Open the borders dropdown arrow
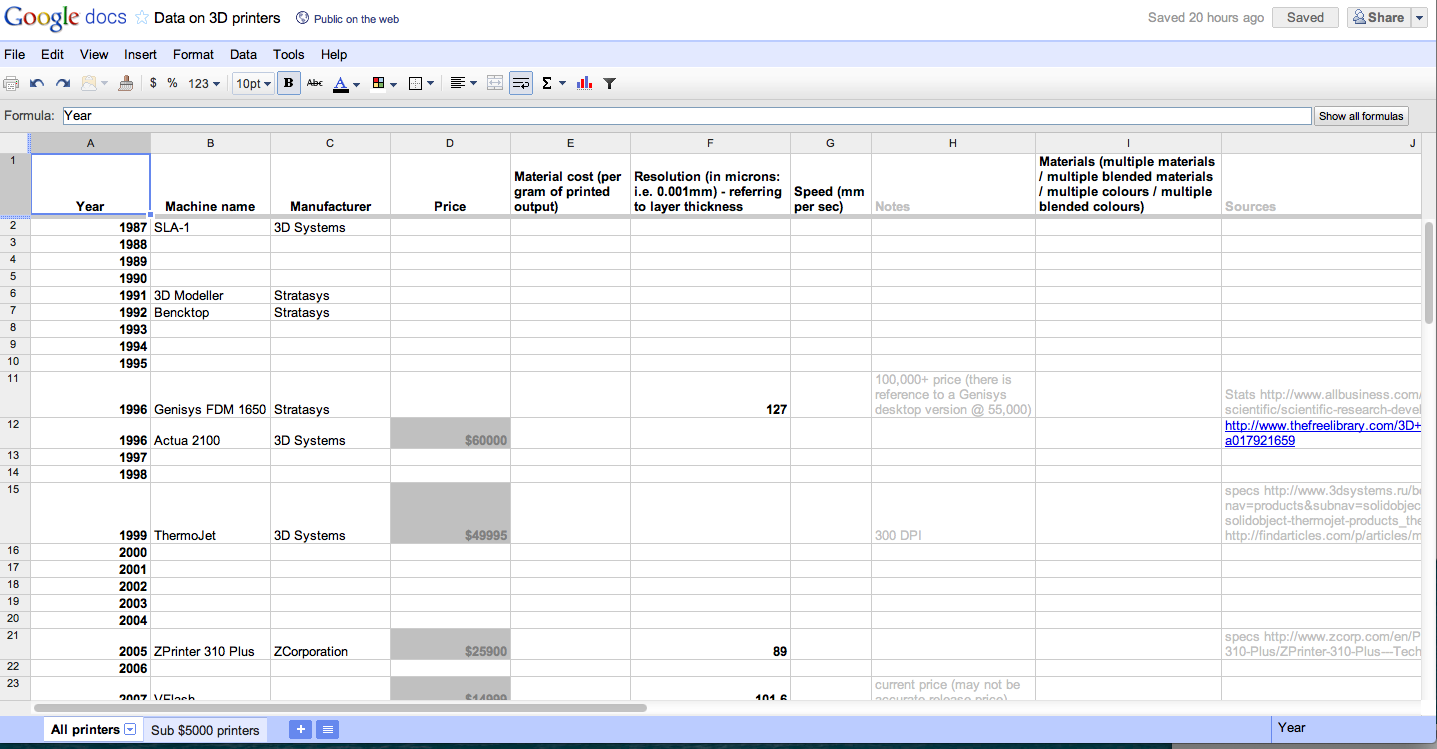 (431, 84)
